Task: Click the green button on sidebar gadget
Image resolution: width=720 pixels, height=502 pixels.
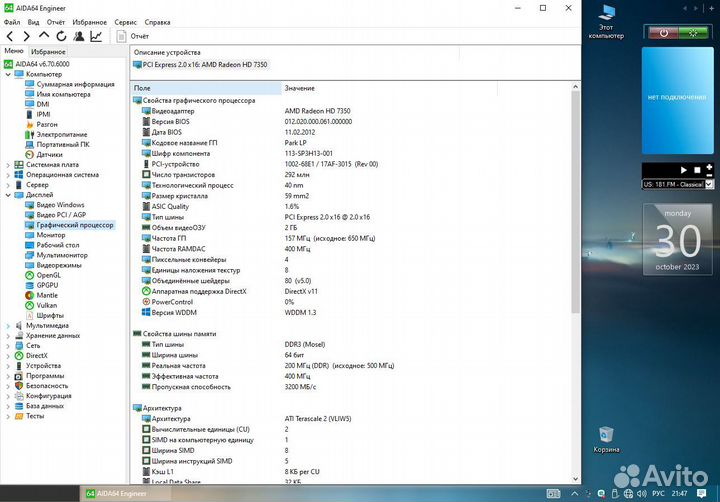Action: 692,32
